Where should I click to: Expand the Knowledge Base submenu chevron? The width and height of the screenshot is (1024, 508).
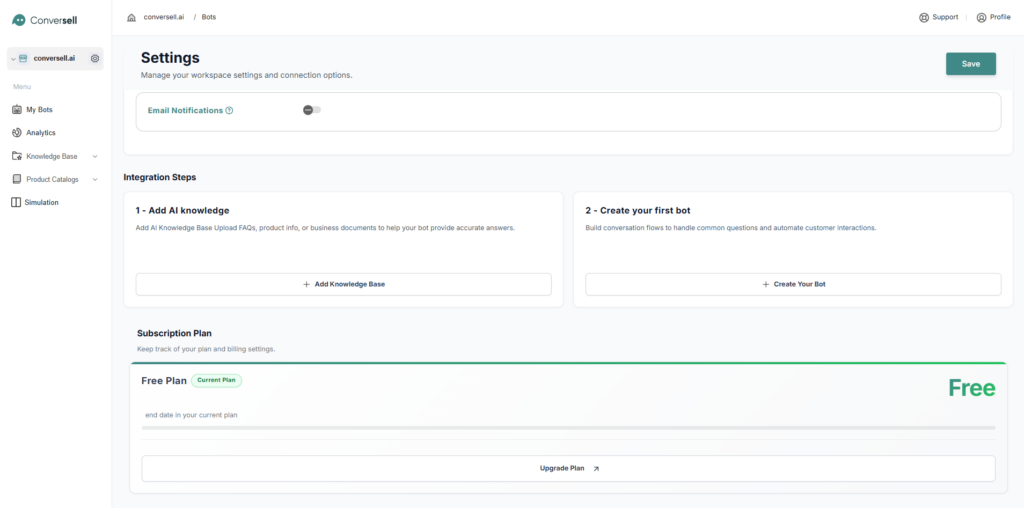[95, 156]
